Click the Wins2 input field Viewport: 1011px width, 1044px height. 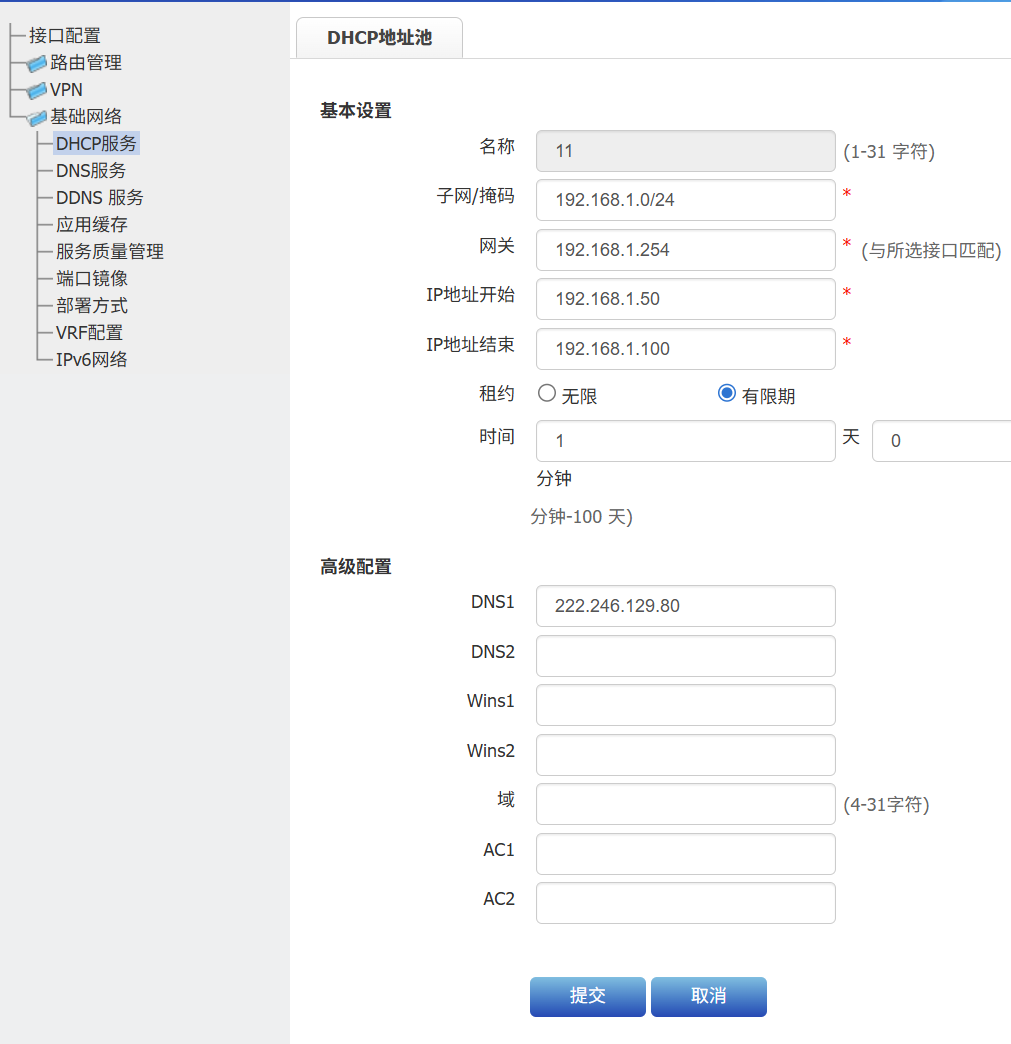pos(685,755)
